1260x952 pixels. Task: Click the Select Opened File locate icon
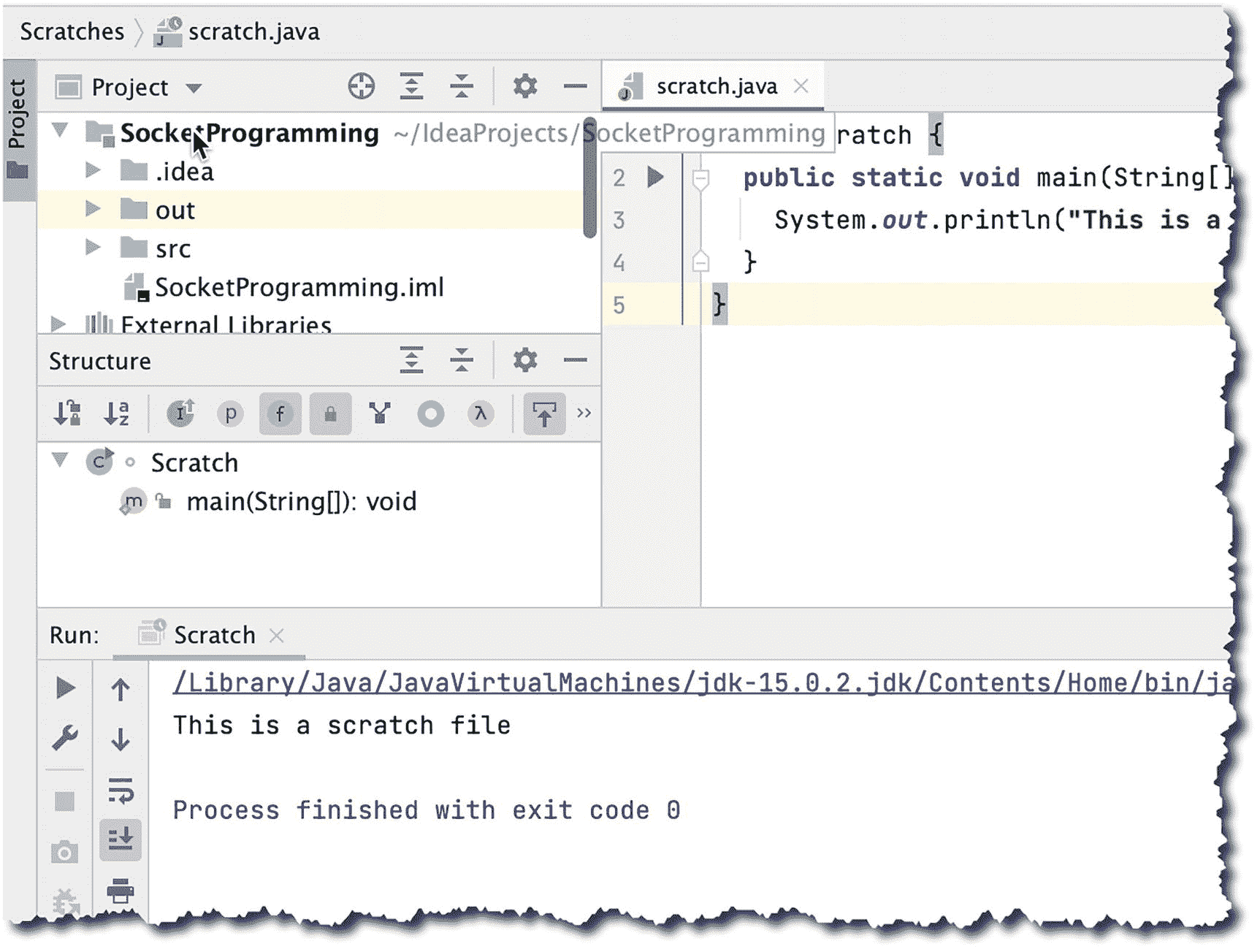361,87
